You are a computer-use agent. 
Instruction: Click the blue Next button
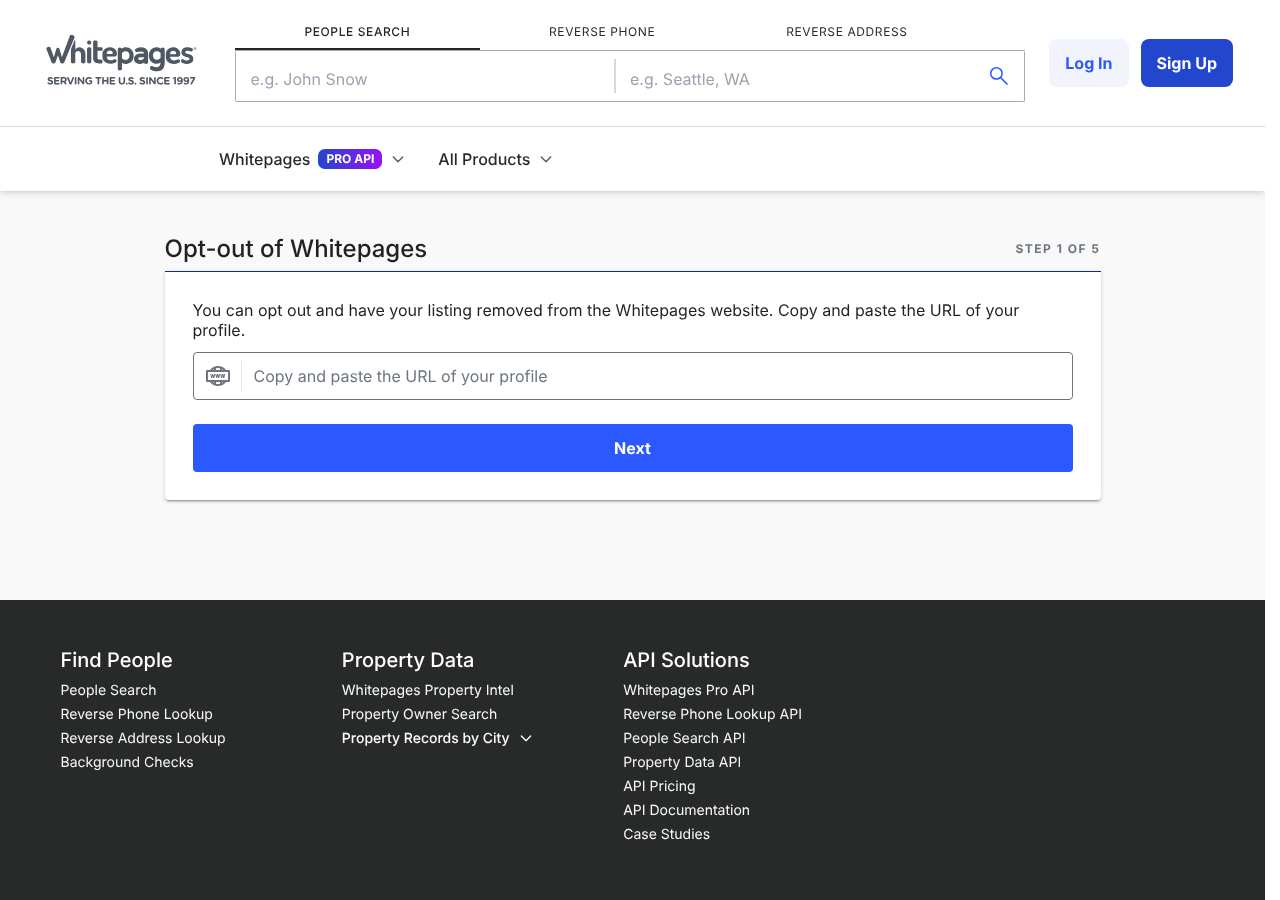633,448
